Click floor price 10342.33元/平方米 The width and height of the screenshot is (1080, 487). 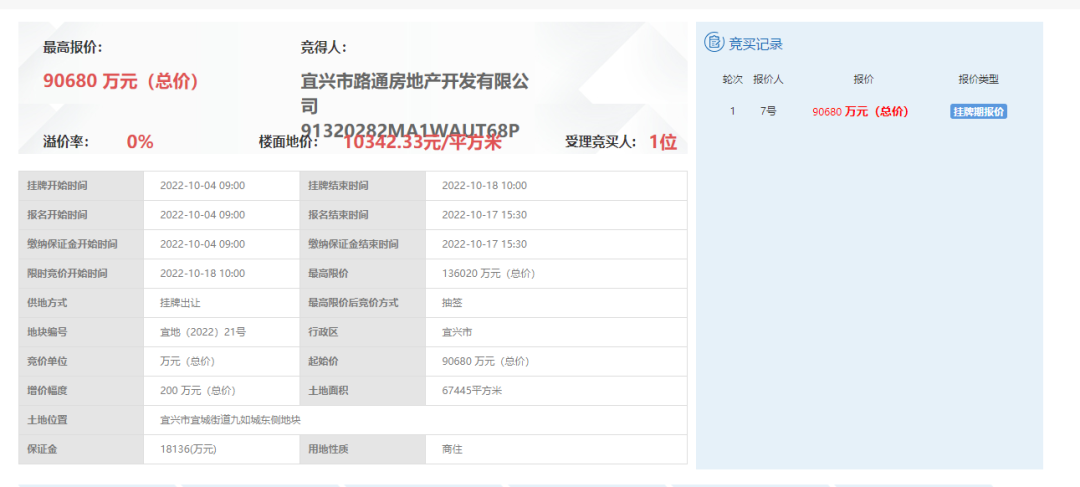(422, 143)
